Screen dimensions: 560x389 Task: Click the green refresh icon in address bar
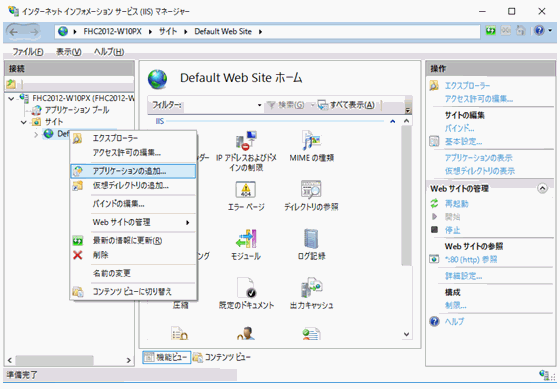tap(491, 31)
